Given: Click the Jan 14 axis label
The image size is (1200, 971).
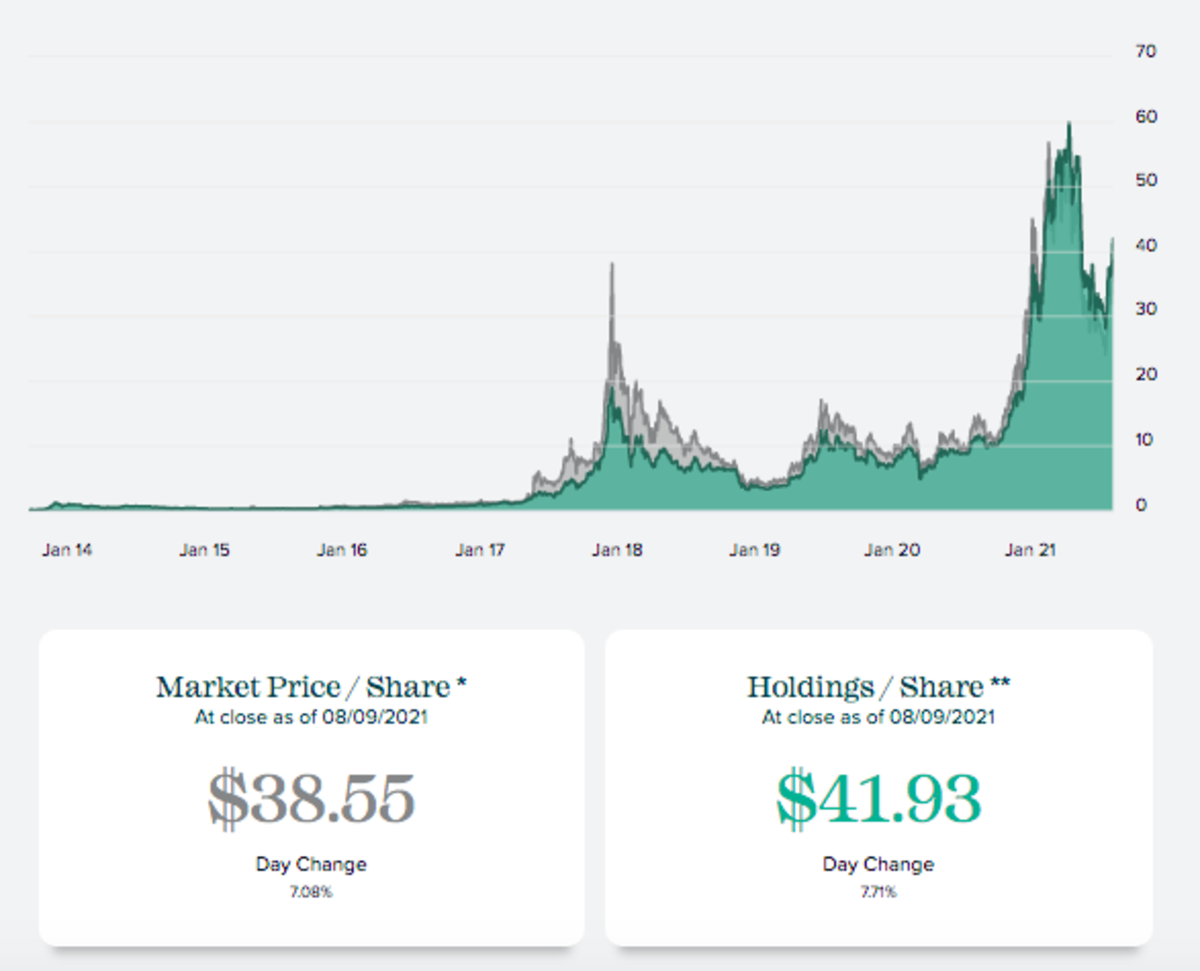Looking at the screenshot, I should 67,550.
